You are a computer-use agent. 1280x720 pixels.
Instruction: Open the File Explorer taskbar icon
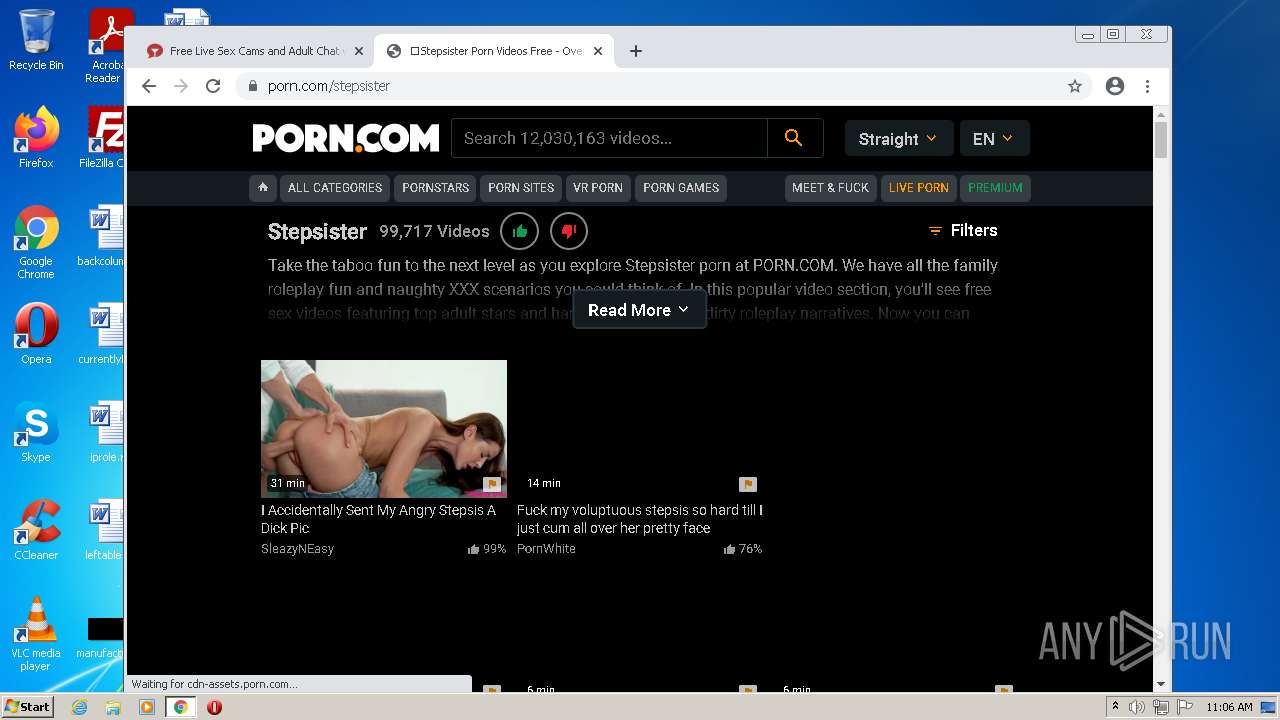113,707
